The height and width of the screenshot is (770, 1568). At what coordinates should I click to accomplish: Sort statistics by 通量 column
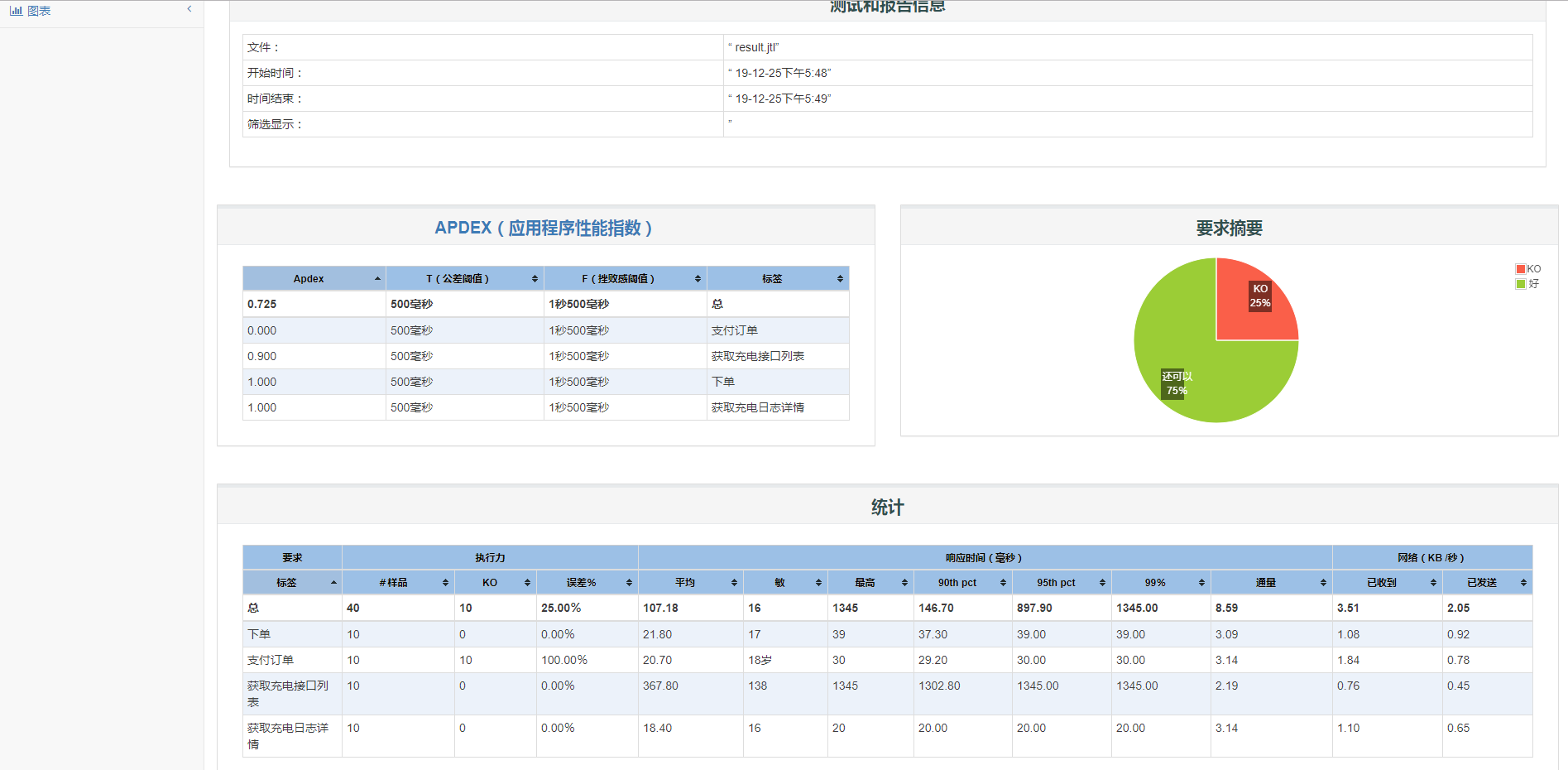[x=1272, y=582]
